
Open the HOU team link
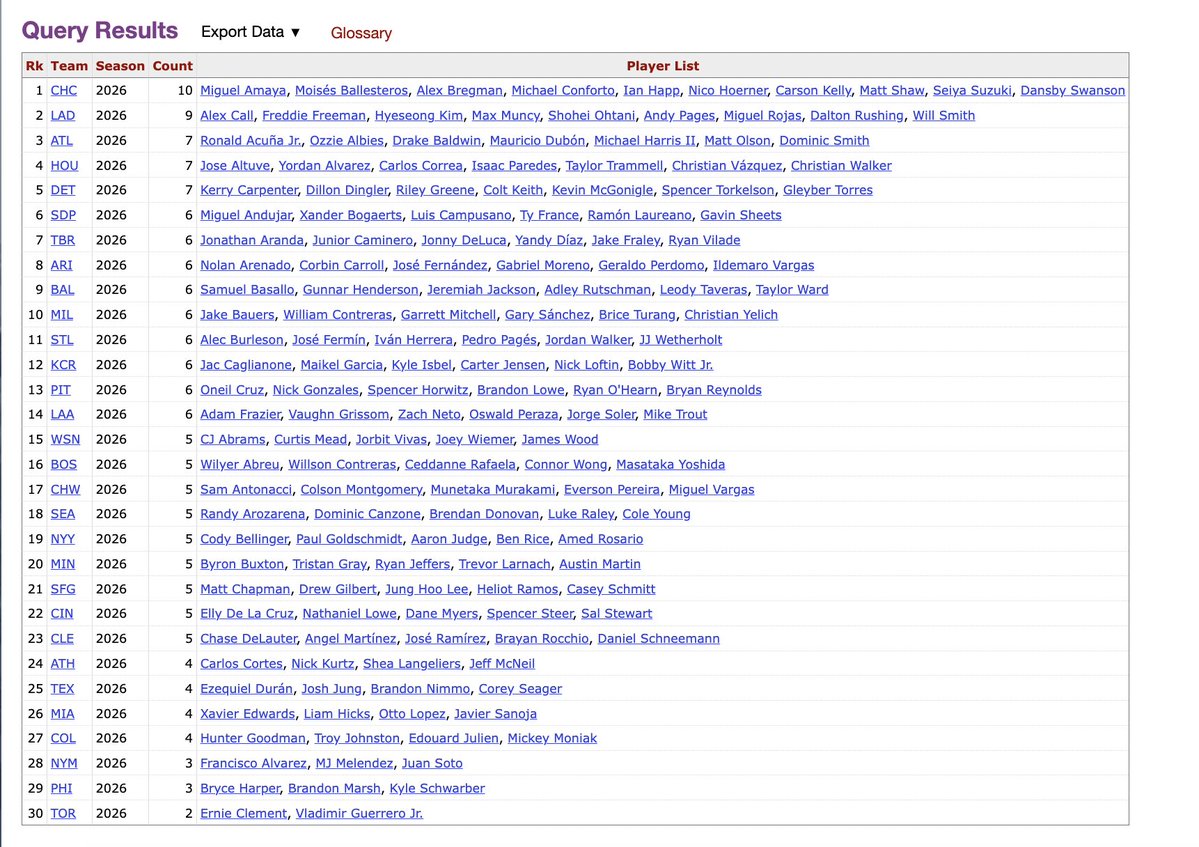(64, 166)
